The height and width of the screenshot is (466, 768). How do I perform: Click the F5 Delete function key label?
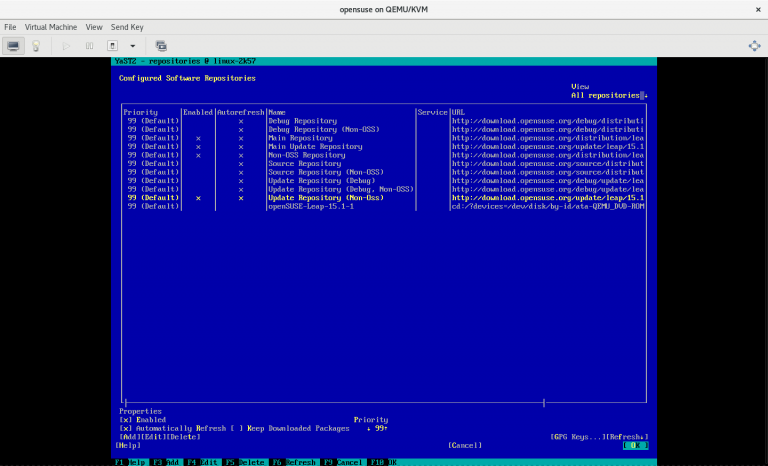pyautogui.click(x=243, y=462)
